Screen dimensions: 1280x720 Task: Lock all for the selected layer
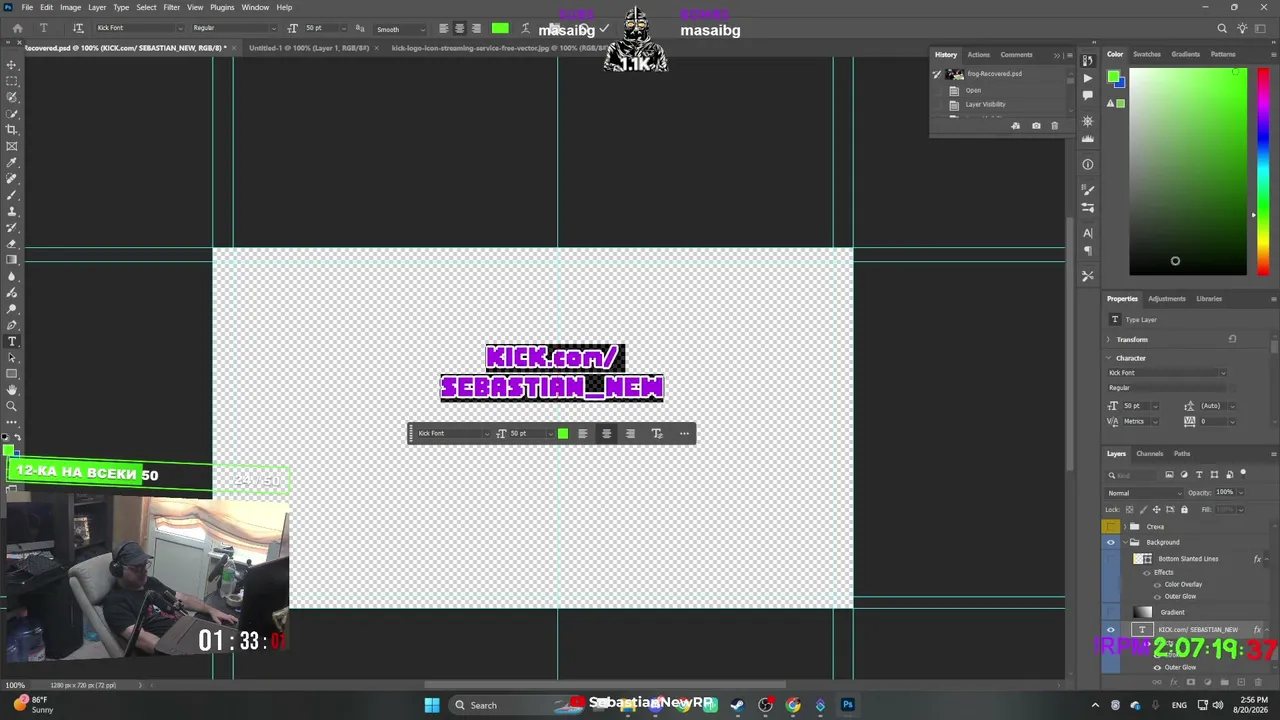[x=1184, y=509]
